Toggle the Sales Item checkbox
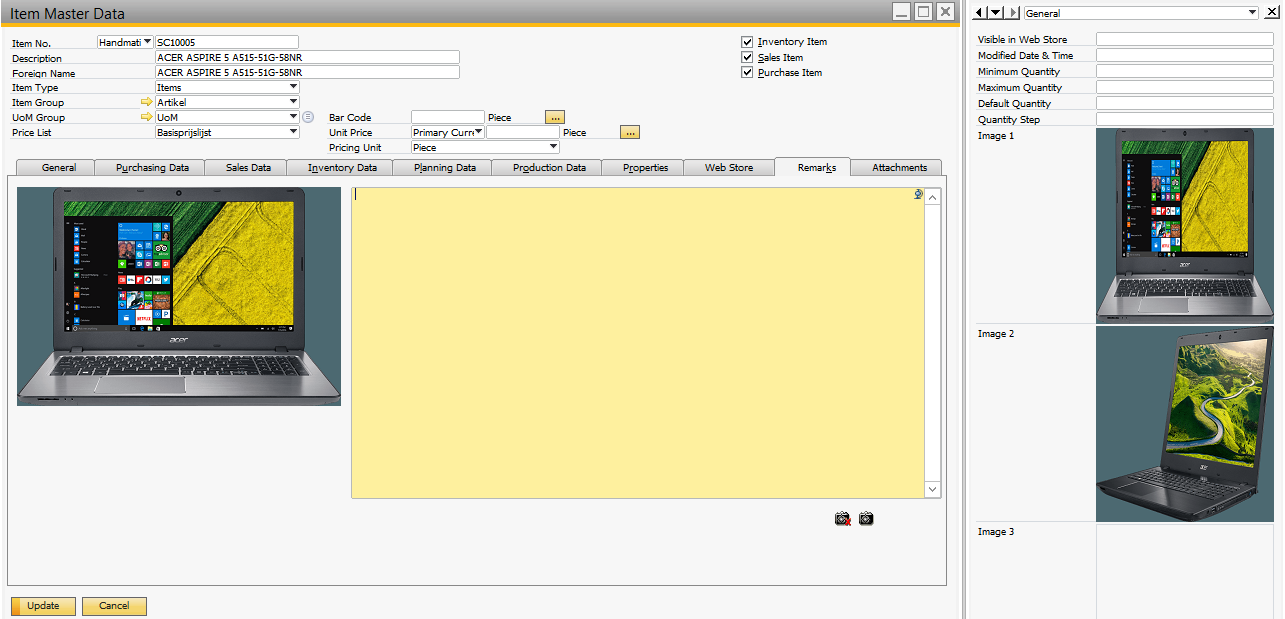 (747, 57)
